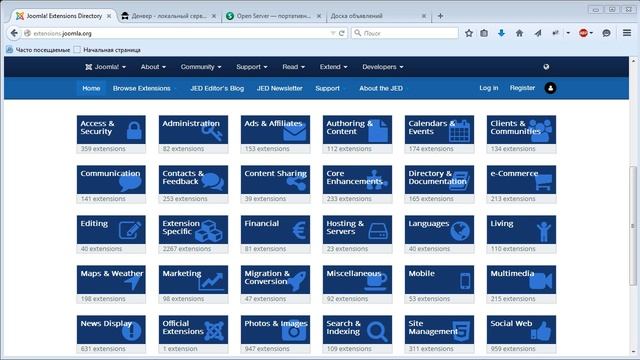640x360 pixels.
Task: Click the Log in link
Action: 489,88
